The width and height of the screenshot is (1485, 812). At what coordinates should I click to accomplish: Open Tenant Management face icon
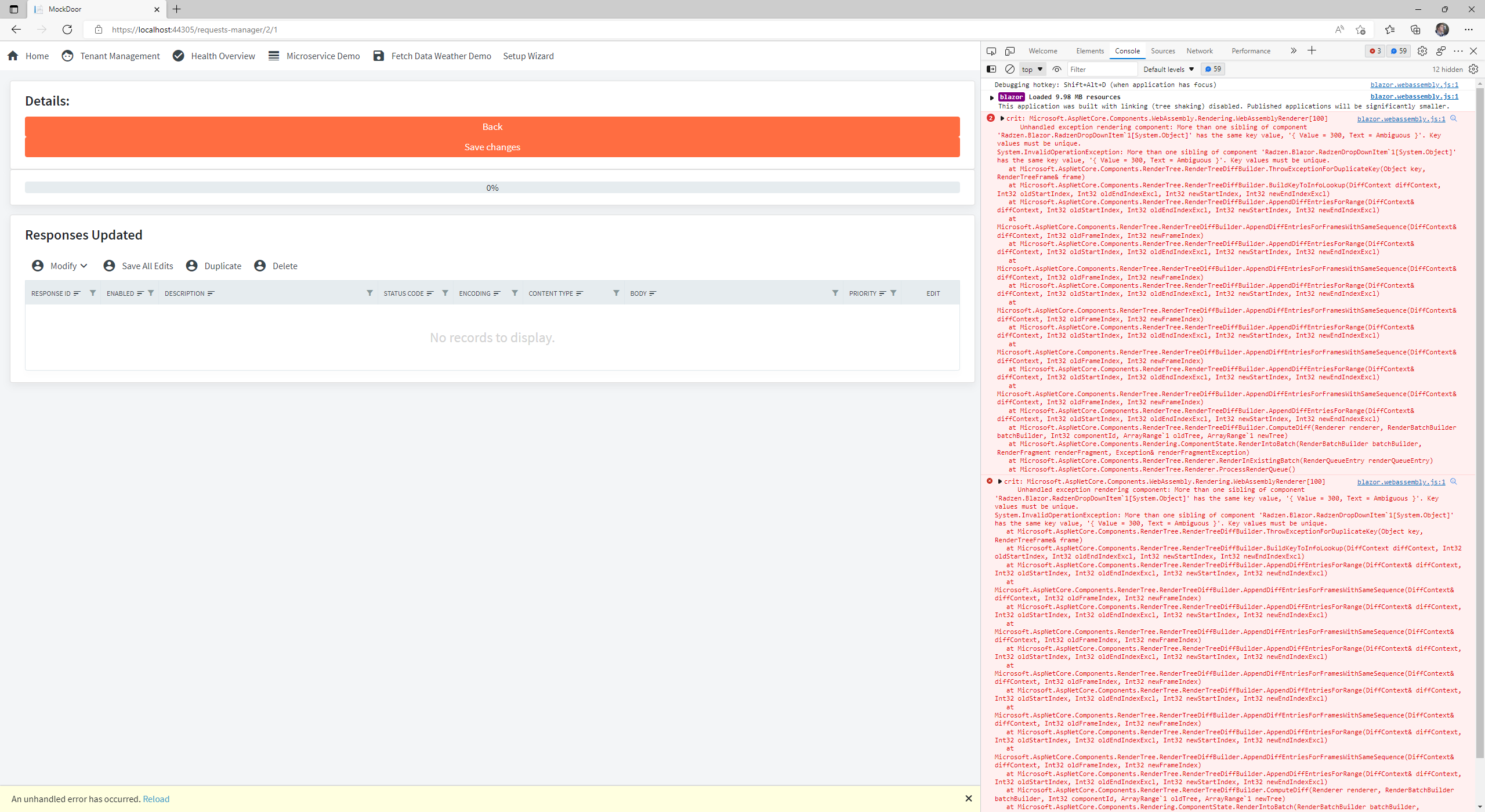pyautogui.click(x=67, y=56)
